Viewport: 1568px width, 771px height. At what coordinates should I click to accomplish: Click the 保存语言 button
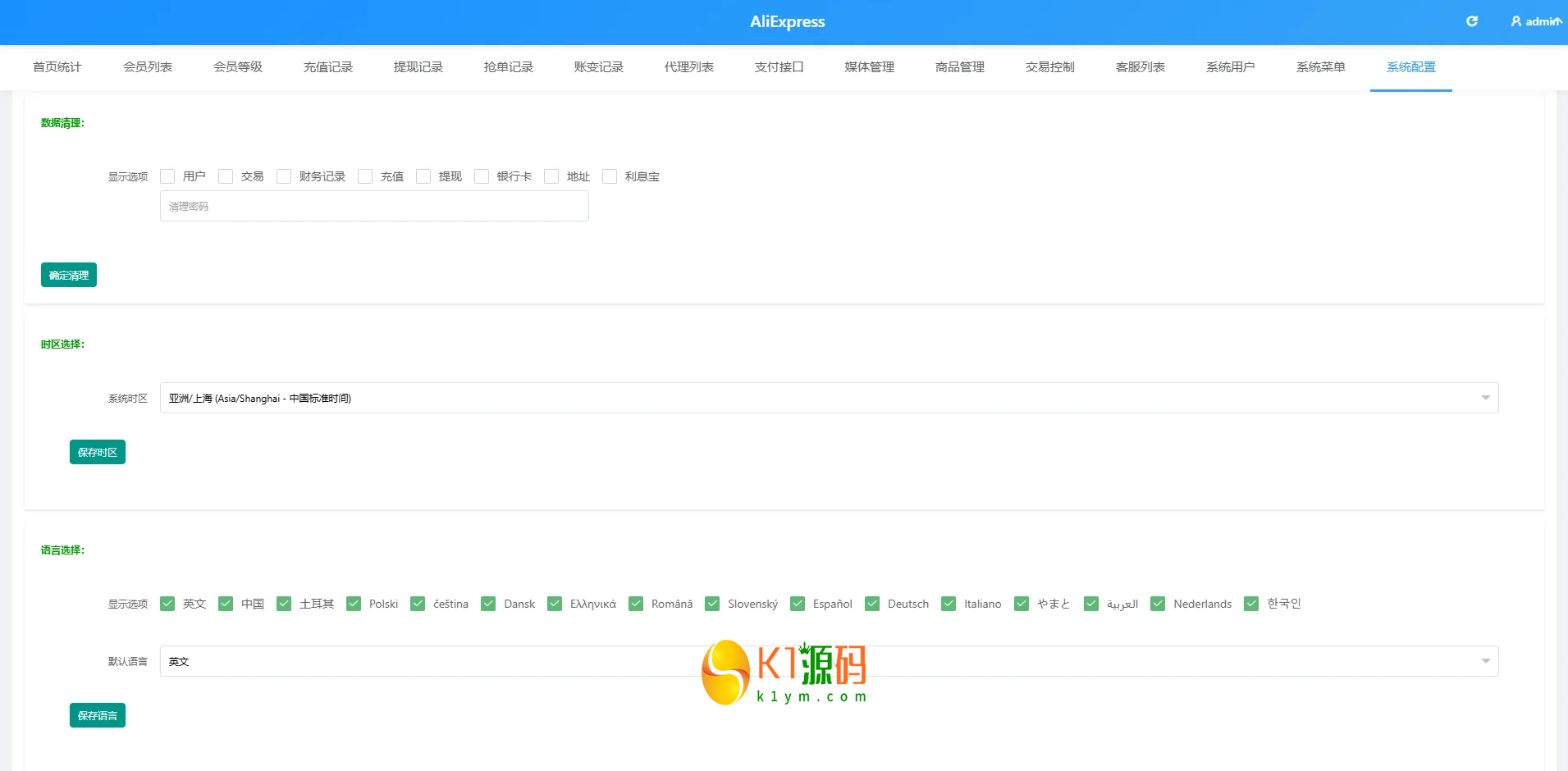[x=98, y=715]
